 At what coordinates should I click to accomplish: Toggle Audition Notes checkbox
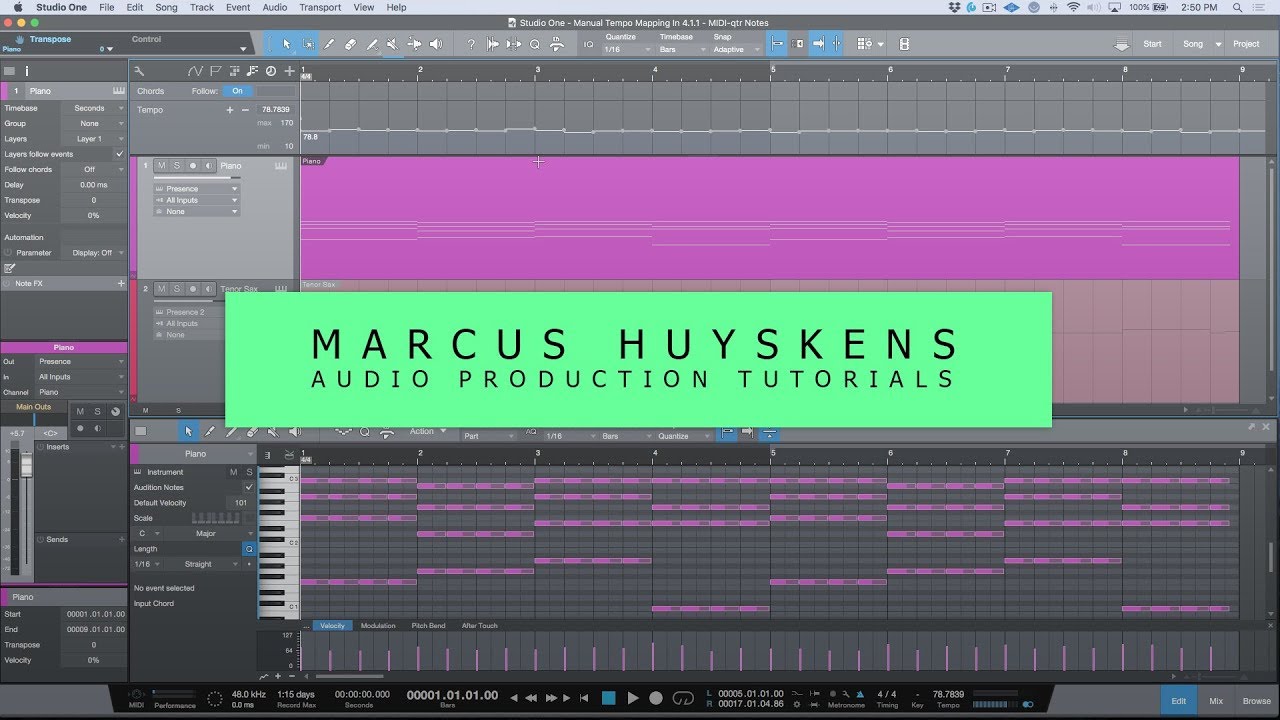(x=249, y=487)
